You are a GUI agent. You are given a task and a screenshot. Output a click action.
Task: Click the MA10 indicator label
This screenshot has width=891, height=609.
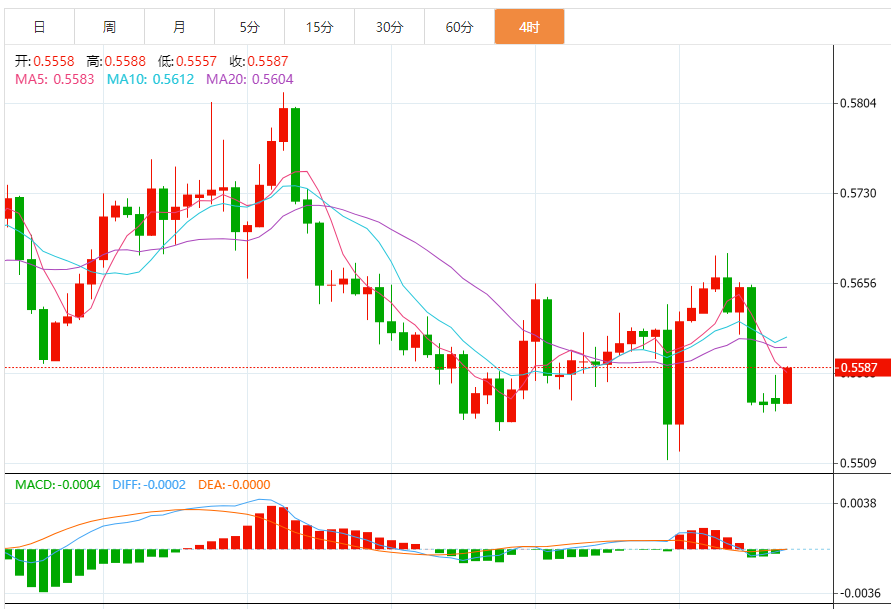[150, 79]
